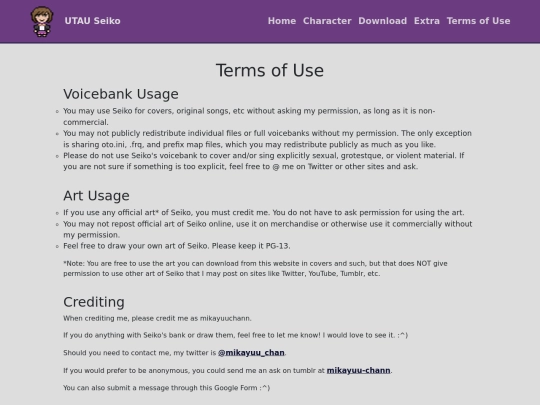The height and width of the screenshot is (405, 540).
Task: Open the Extra nav item
Action: coord(427,21)
